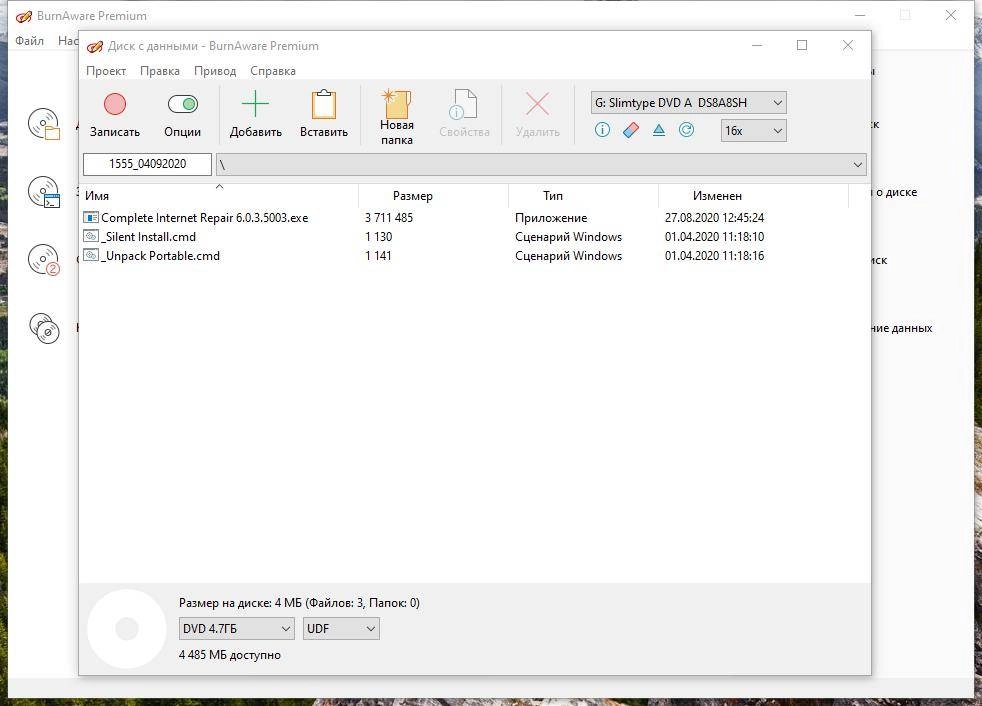Screen dimensions: 982x706
Task: Click the white disc usage graphic
Action: [x=127, y=628]
